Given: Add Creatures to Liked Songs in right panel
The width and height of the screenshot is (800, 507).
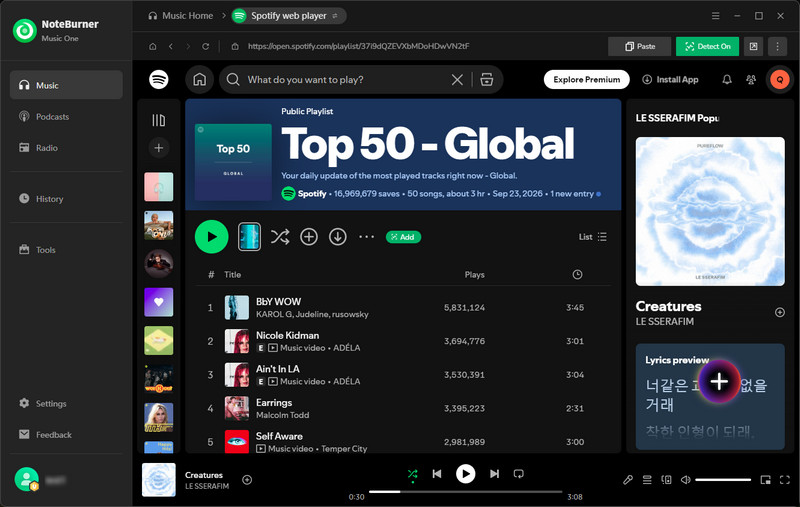Looking at the screenshot, I should 780,312.
